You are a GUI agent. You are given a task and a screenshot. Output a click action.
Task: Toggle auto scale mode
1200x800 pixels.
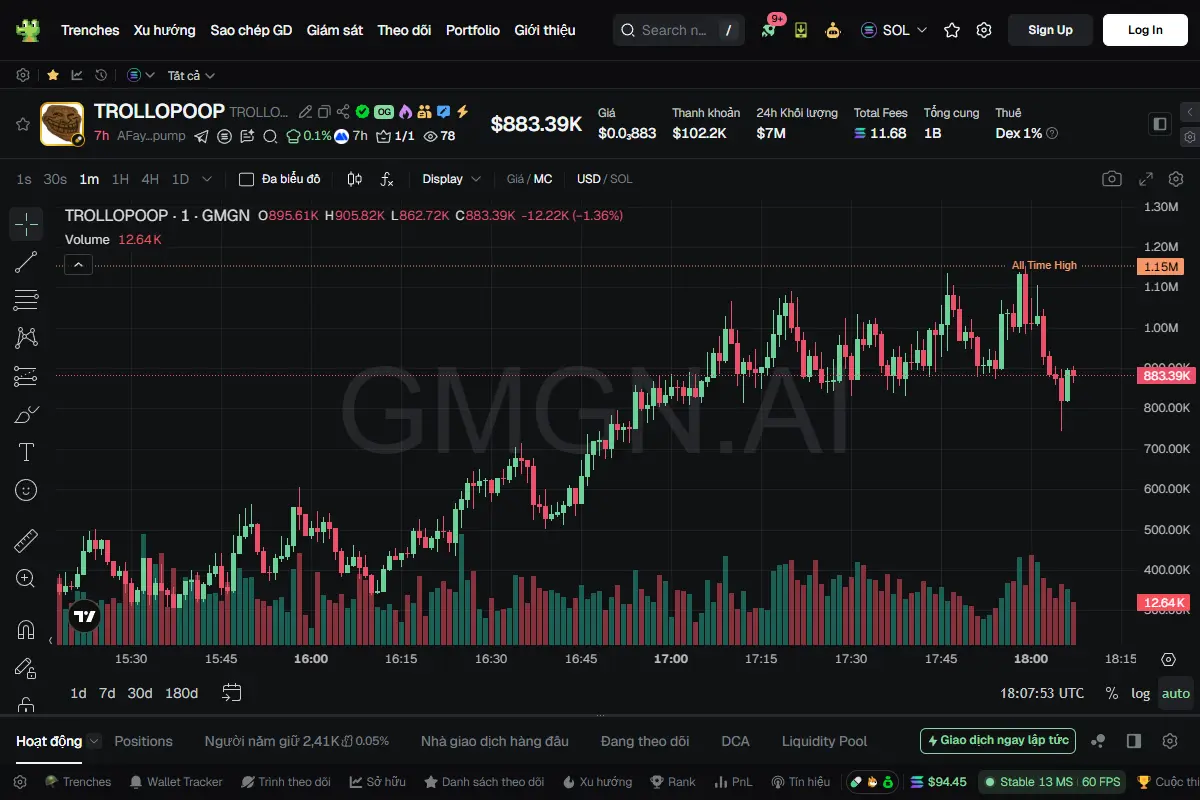[1176, 693]
